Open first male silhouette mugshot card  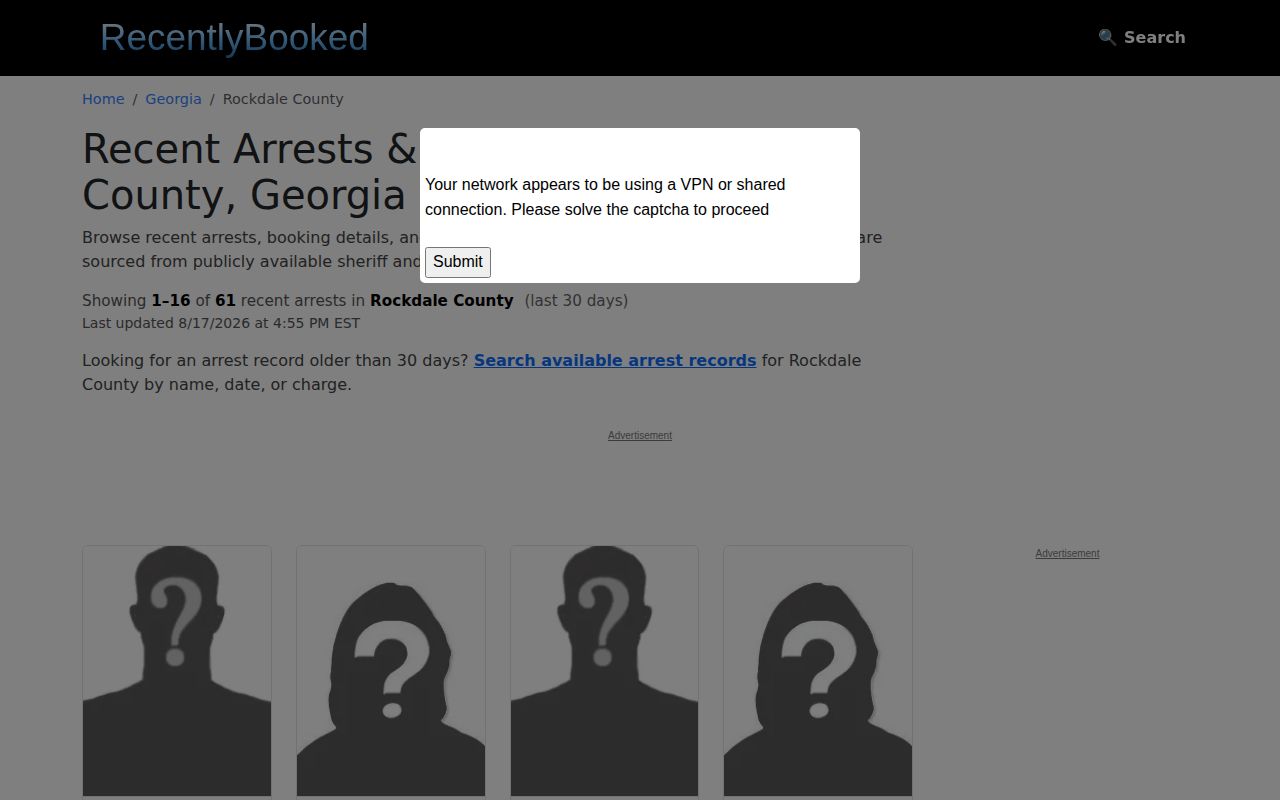tap(177, 671)
